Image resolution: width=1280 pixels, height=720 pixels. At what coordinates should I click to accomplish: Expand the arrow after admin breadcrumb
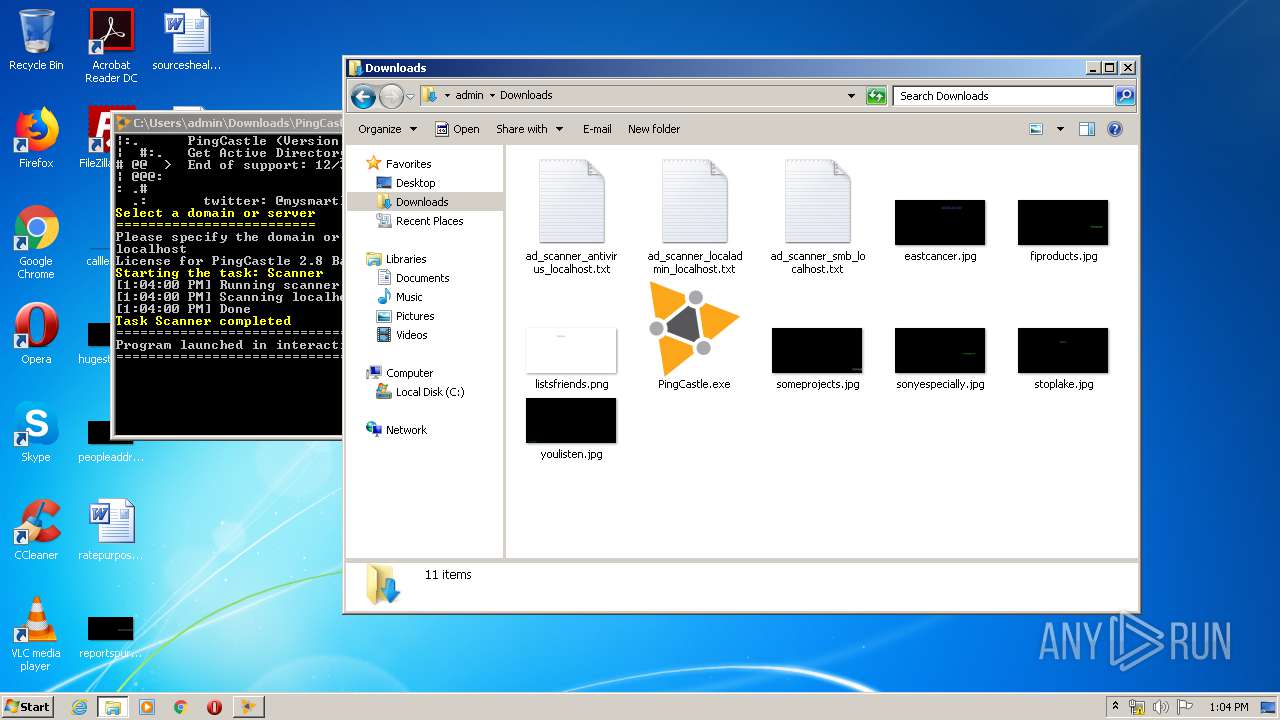492,96
